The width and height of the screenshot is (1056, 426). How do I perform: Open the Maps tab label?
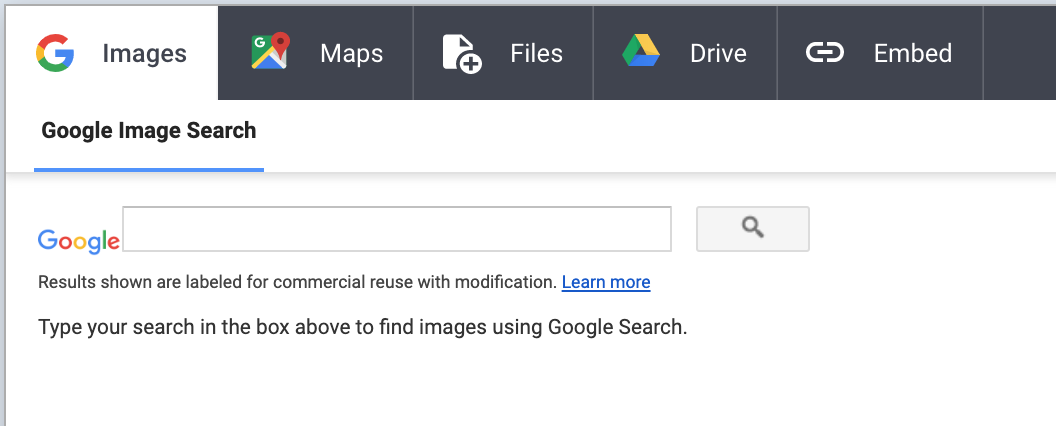(351, 54)
